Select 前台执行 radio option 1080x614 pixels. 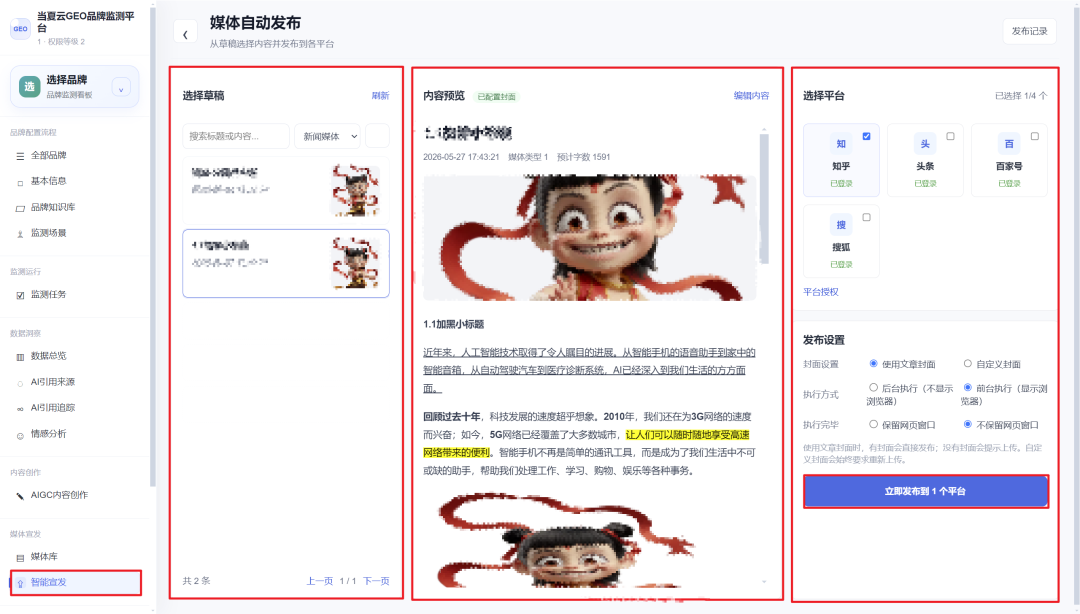pos(968,387)
